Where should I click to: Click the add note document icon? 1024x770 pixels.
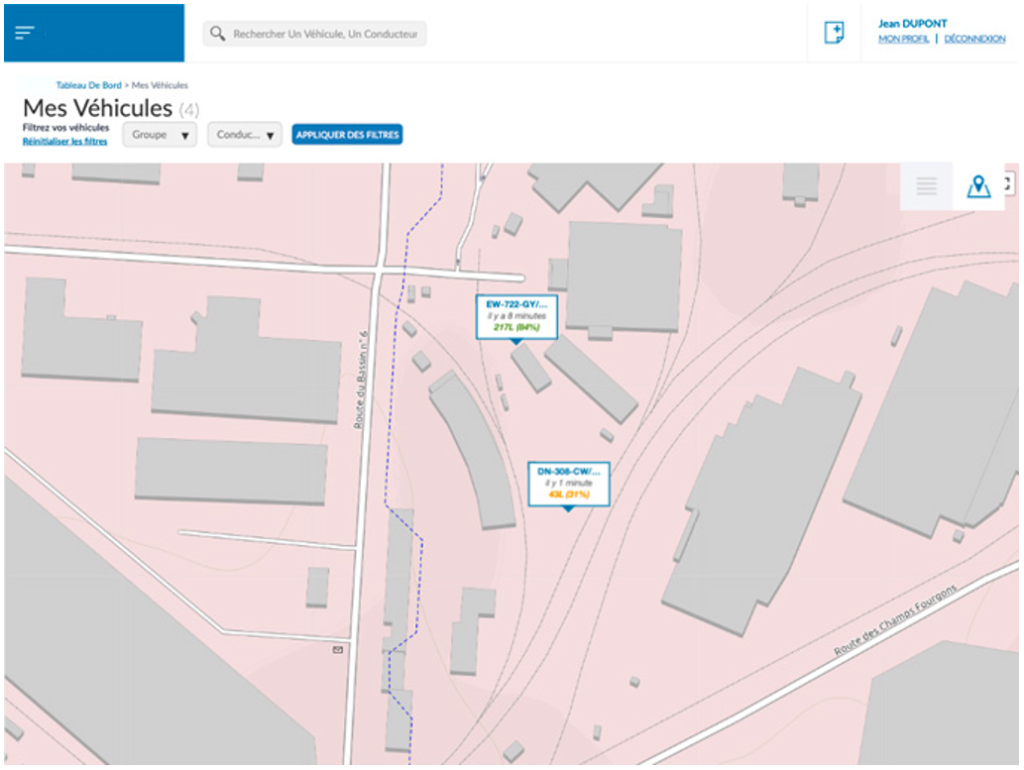tap(834, 33)
